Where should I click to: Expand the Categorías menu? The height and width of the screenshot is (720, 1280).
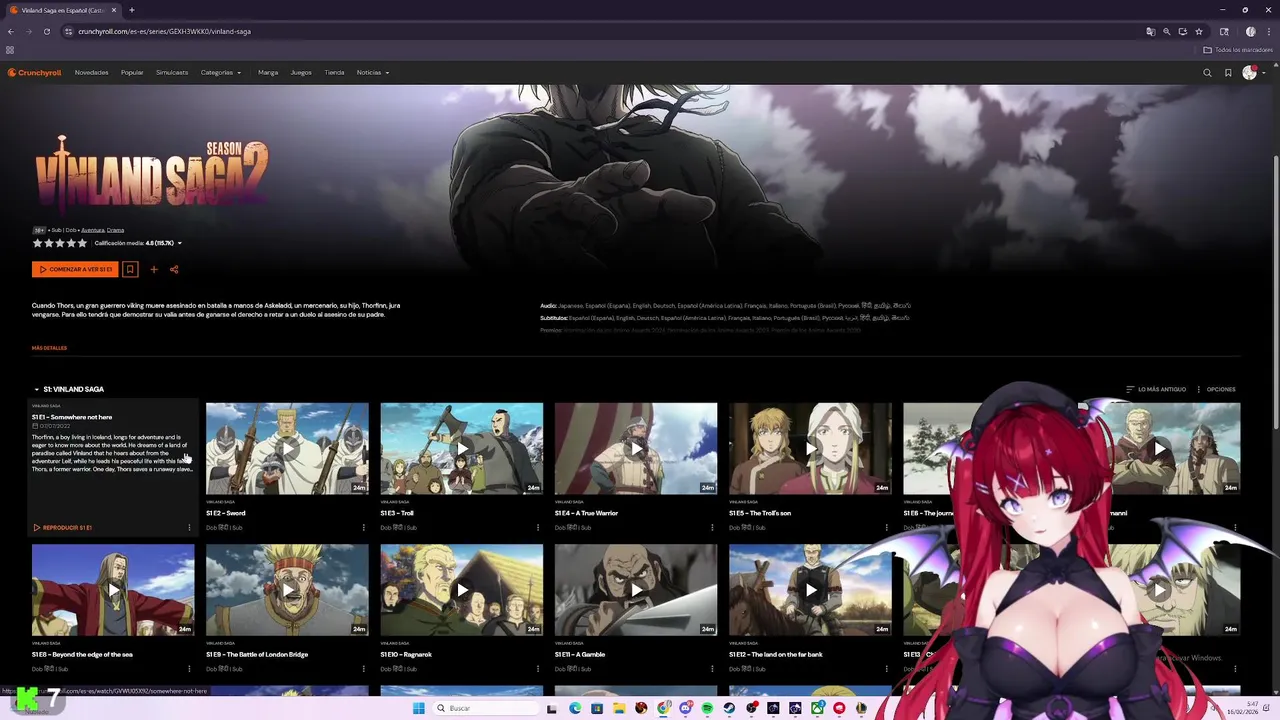221,72
